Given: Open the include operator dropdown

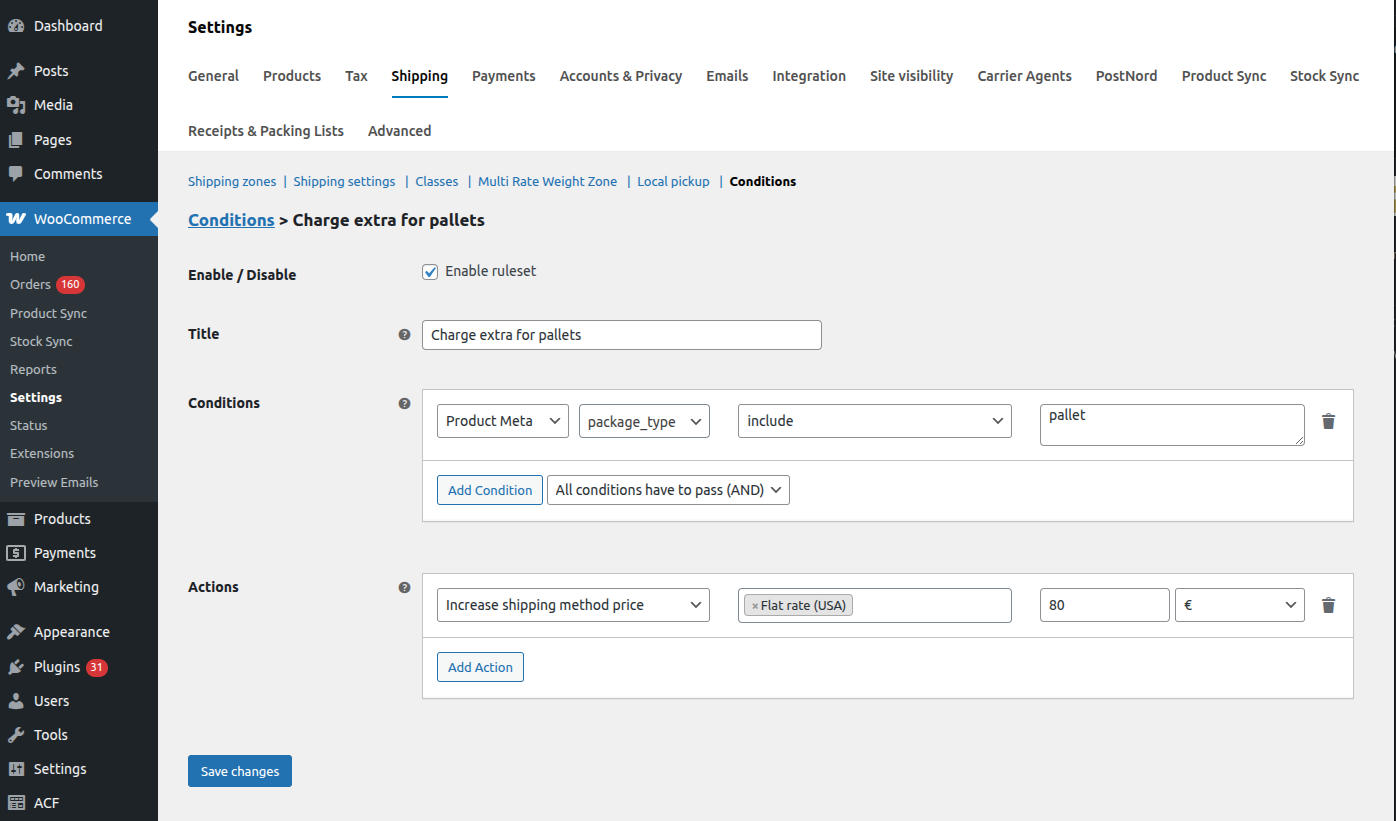Looking at the screenshot, I should pyautogui.click(x=874, y=421).
